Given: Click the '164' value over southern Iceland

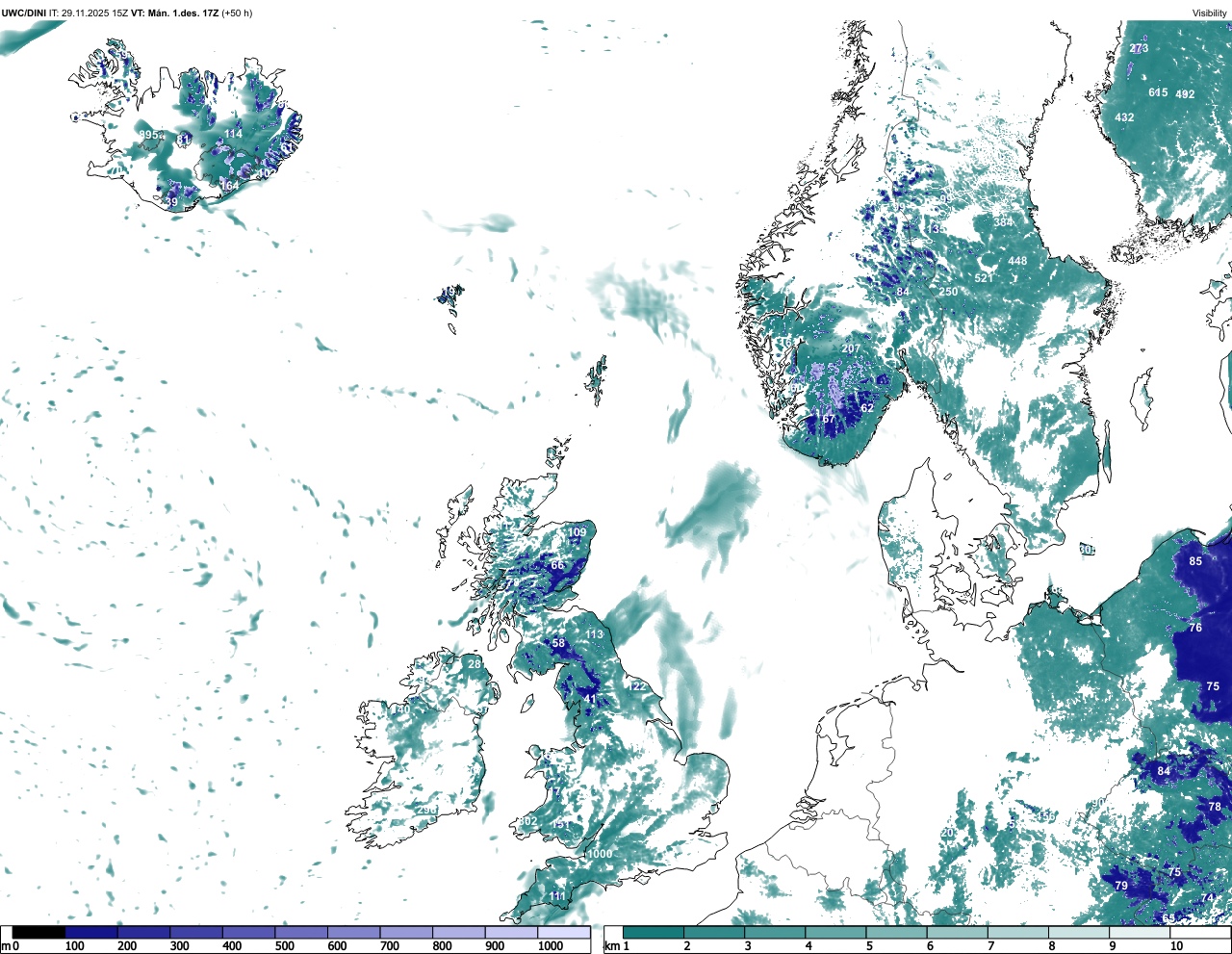Looking at the screenshot, I should [x=229, y=186].
